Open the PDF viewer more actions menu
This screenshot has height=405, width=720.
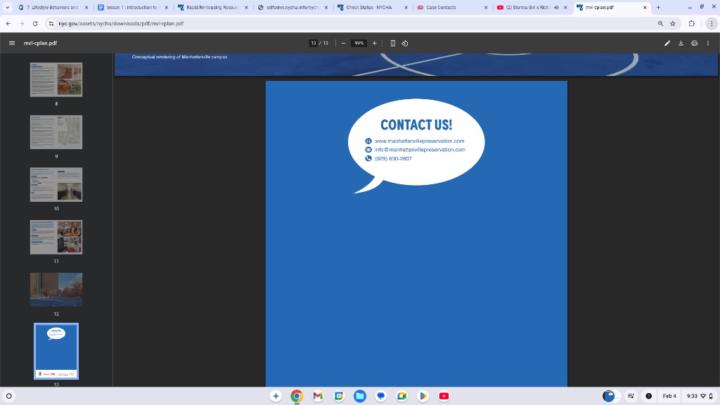click(x=708, y=43)
